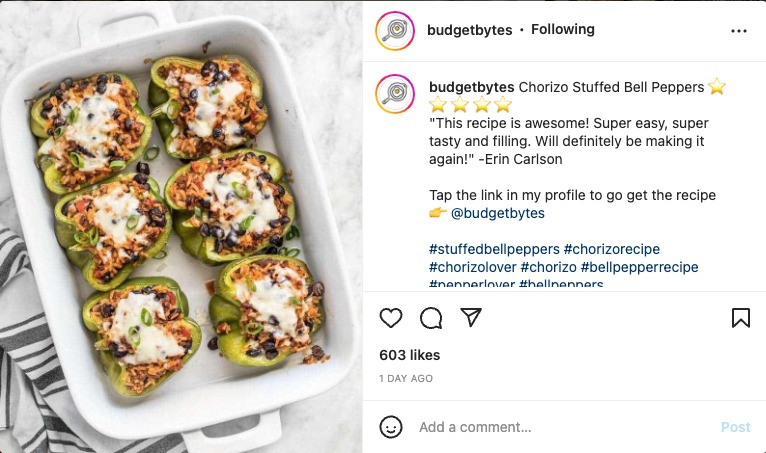Screen dimensions: 766x453
Task: Share the post via paper plane icon
Action: [x=471, y=318]
